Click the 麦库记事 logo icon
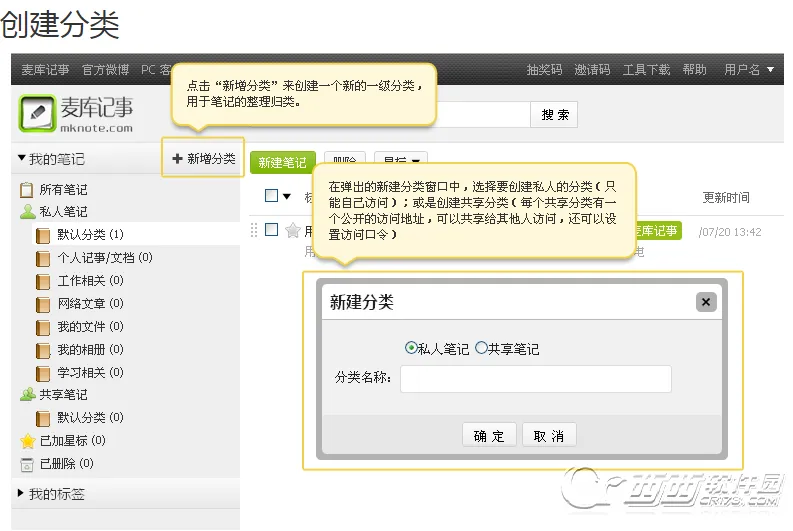This screenshot has width=793, height=531. [38, 114]
